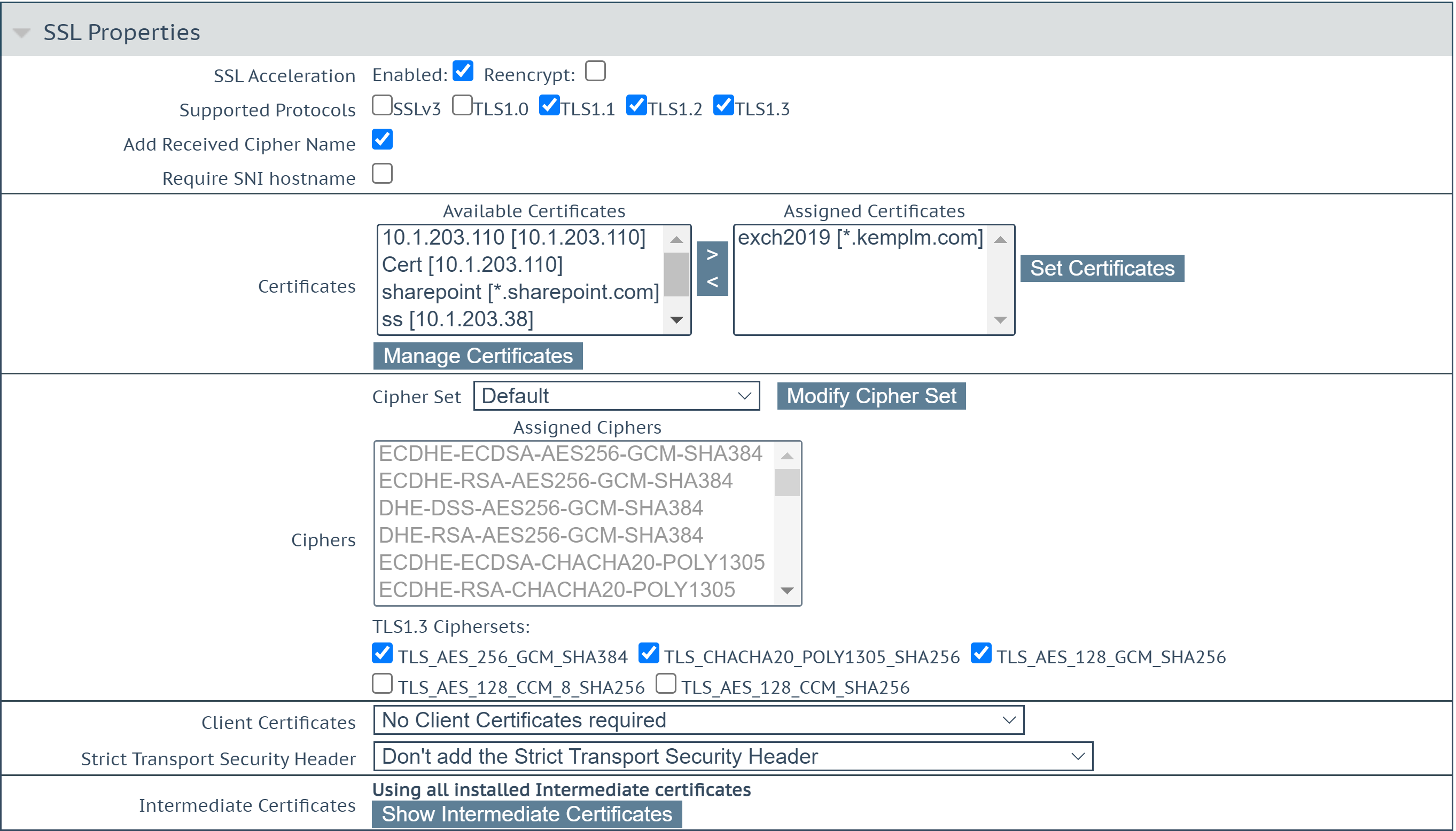
Task: Click the Modify Cipher Set button
Action: click(x=871, y=396)
